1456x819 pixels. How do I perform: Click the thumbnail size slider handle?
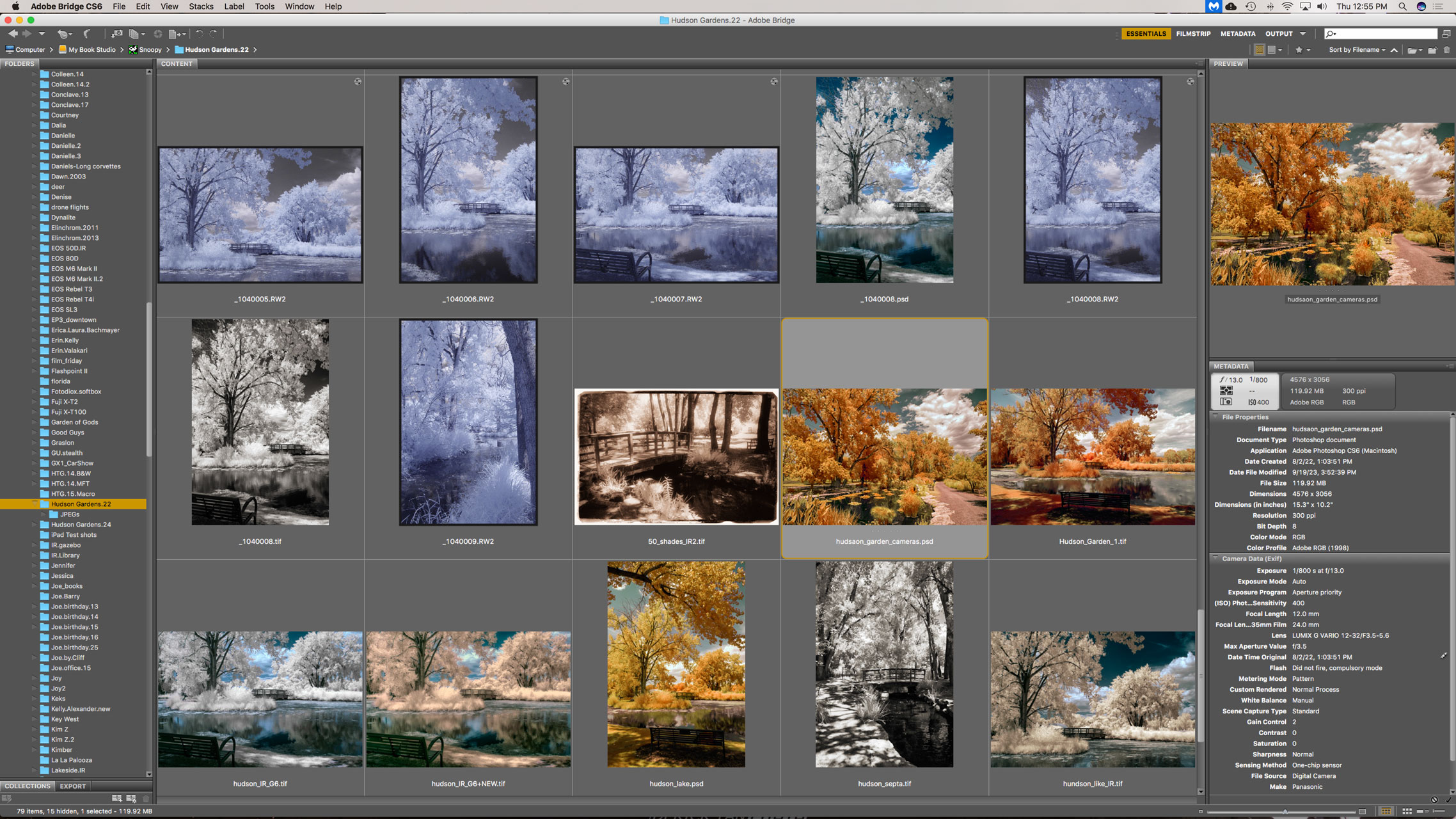click(x=1285, y=811)
